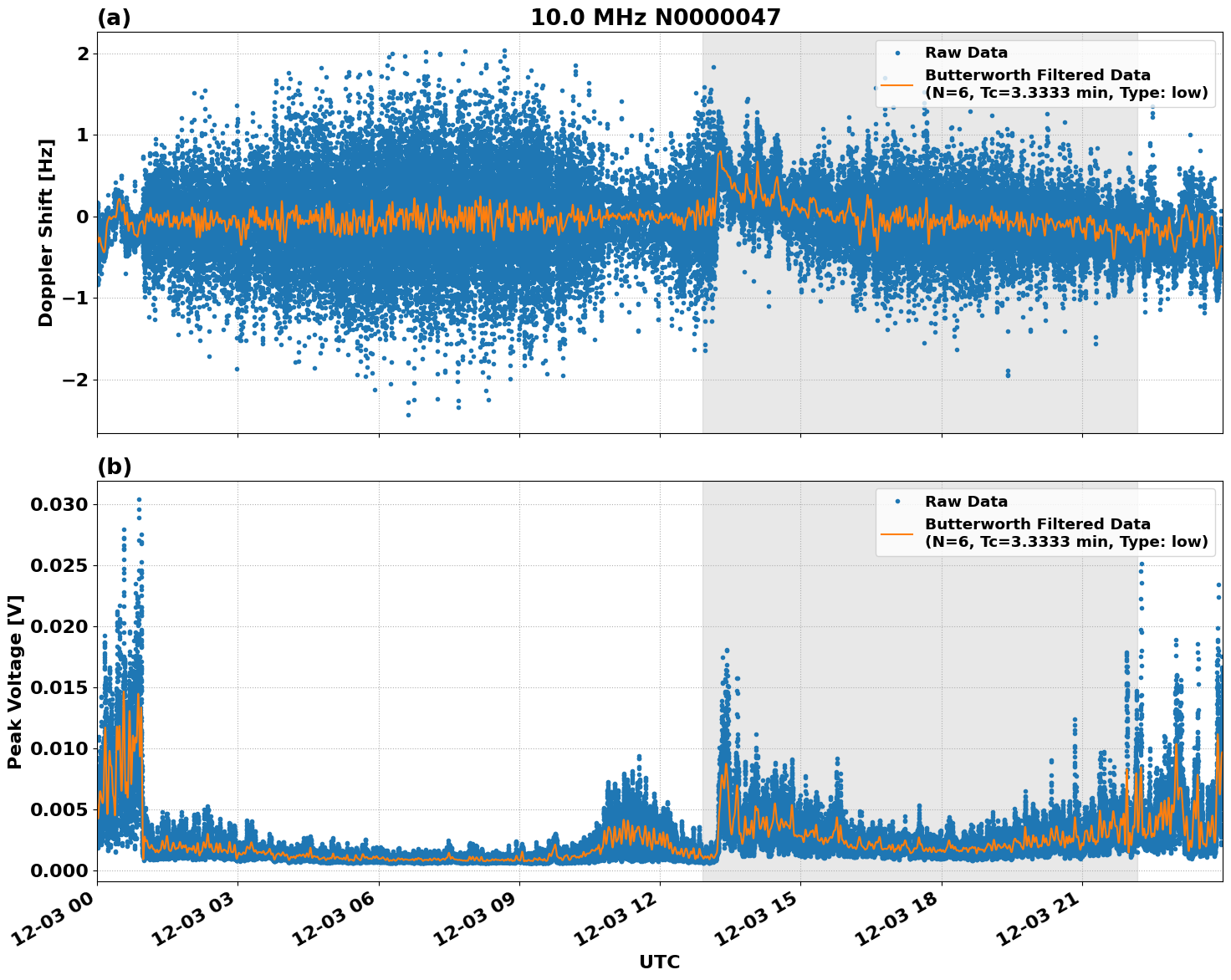Select the blue Raw Data legend marker in panel (b)
This screenshot has width=1231, height=980.
[x=899, y=499]
